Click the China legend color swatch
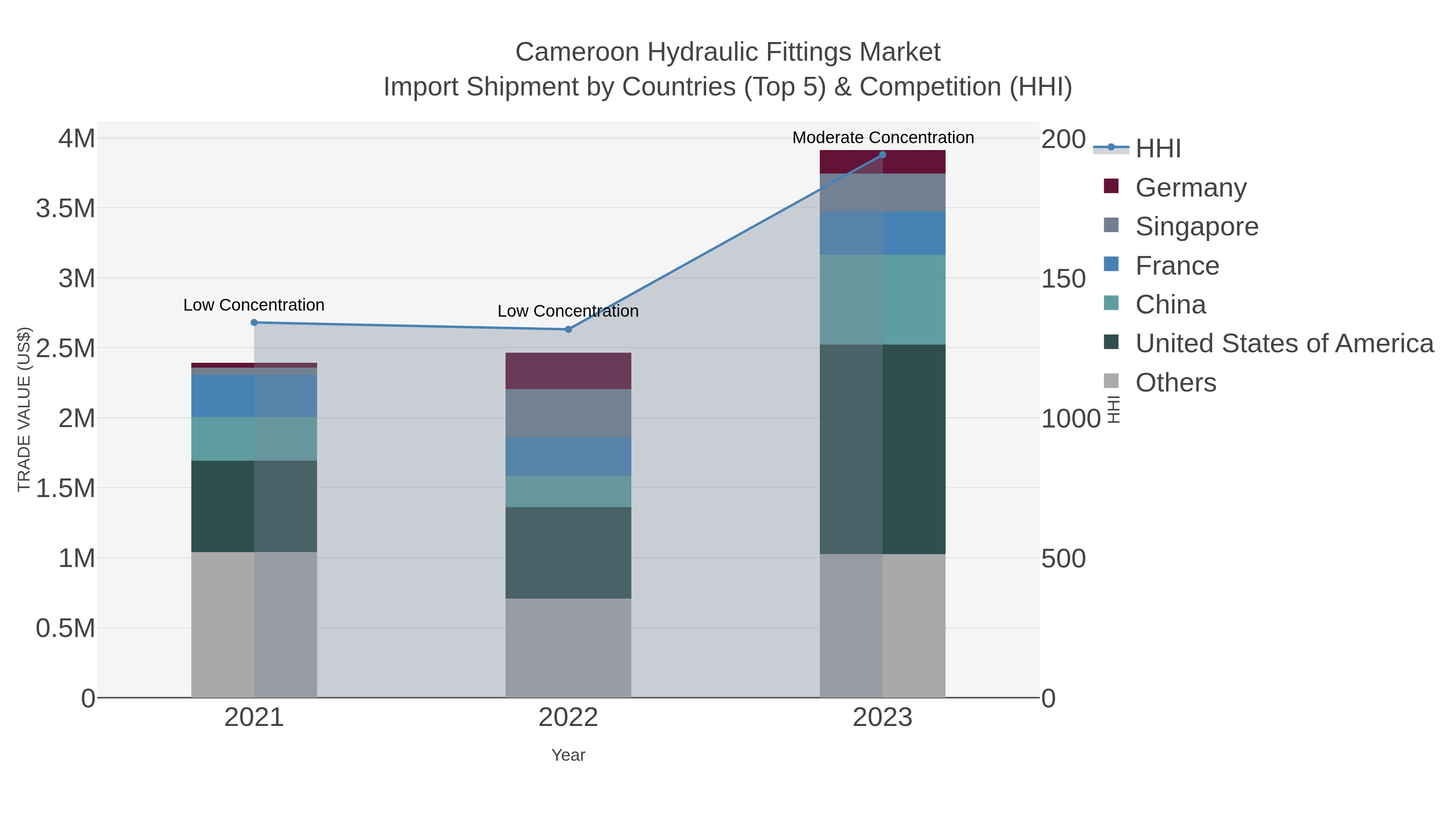The image size is (1456, 819). [1111, 303]
